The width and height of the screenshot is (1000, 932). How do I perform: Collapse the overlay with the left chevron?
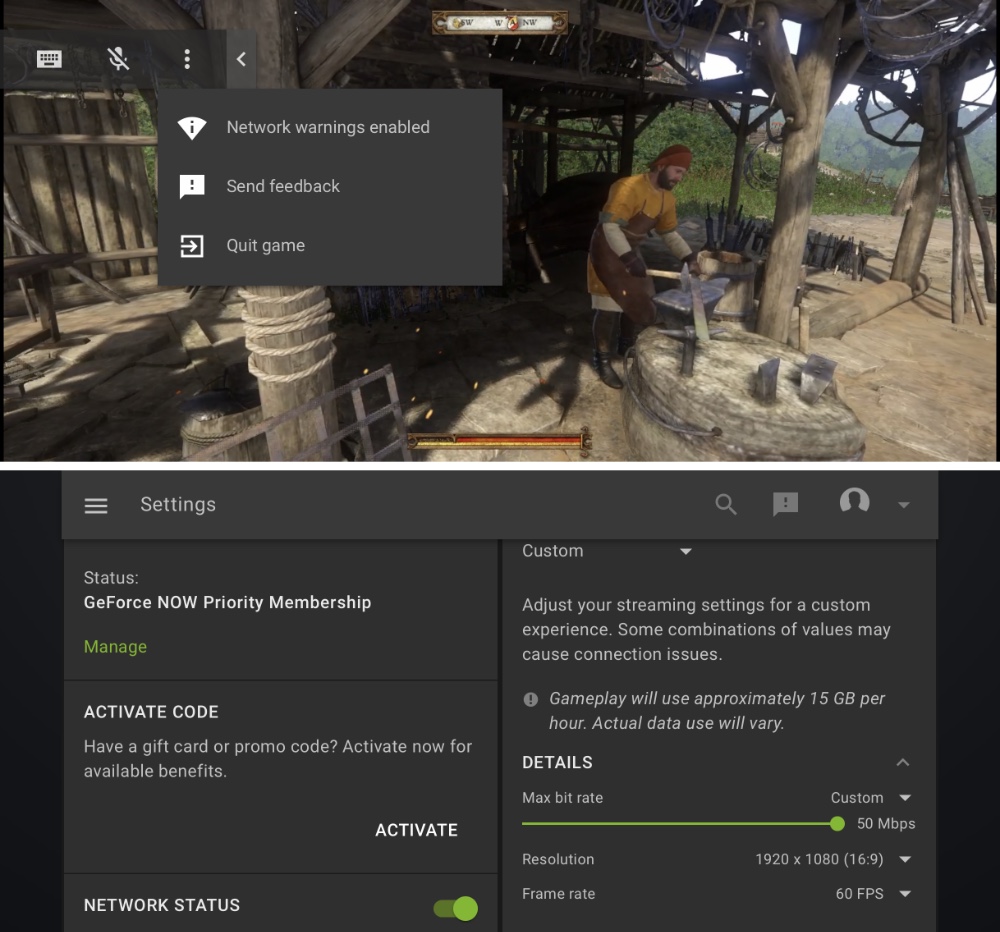[x=241, y=60]
